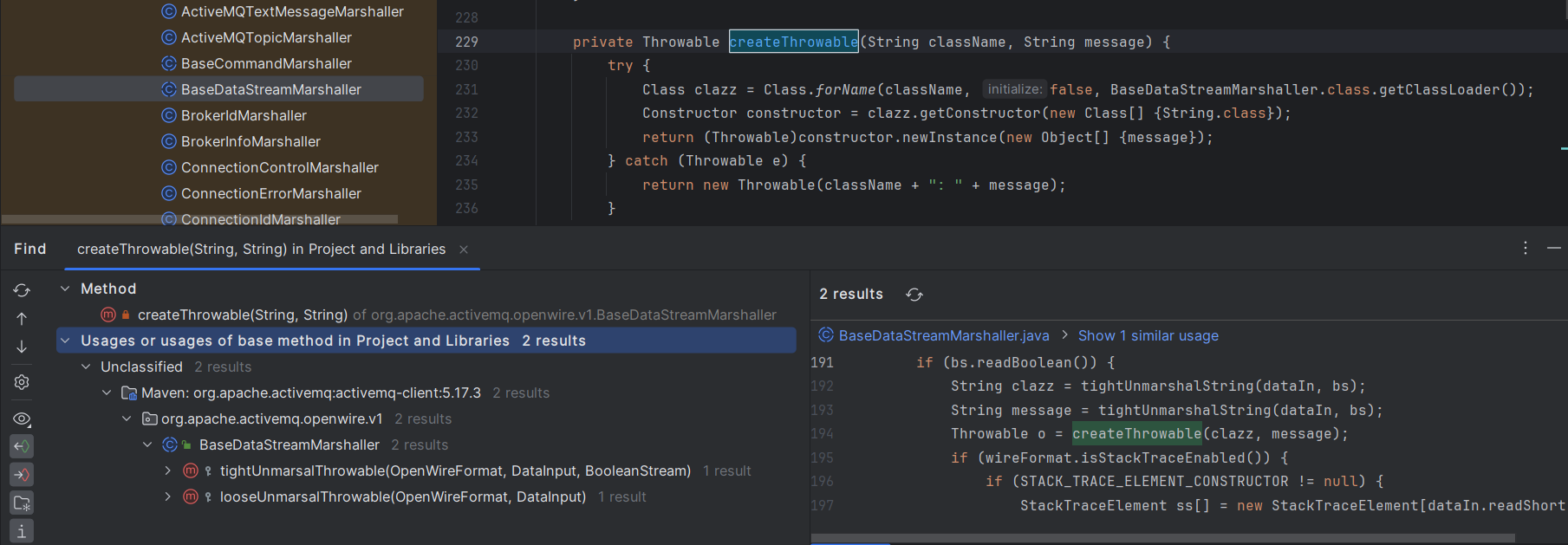Click class icon of ActiveMQTopicMarshaller
The height and width of the screenshot is (545, 1568).
tap(169, 37)
